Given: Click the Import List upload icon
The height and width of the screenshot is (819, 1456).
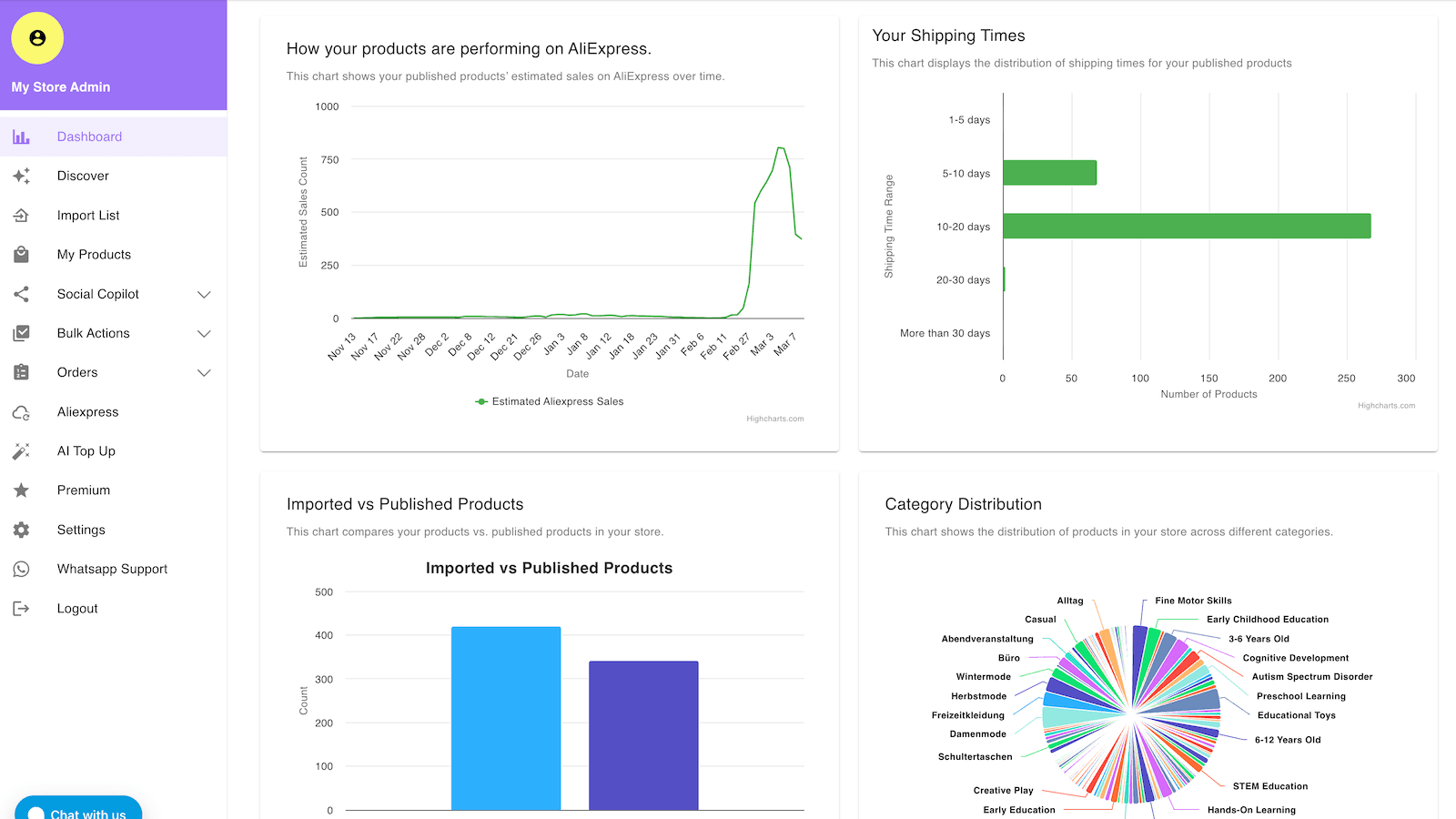Looking at the screenshot, I should (x=21, y=215).
